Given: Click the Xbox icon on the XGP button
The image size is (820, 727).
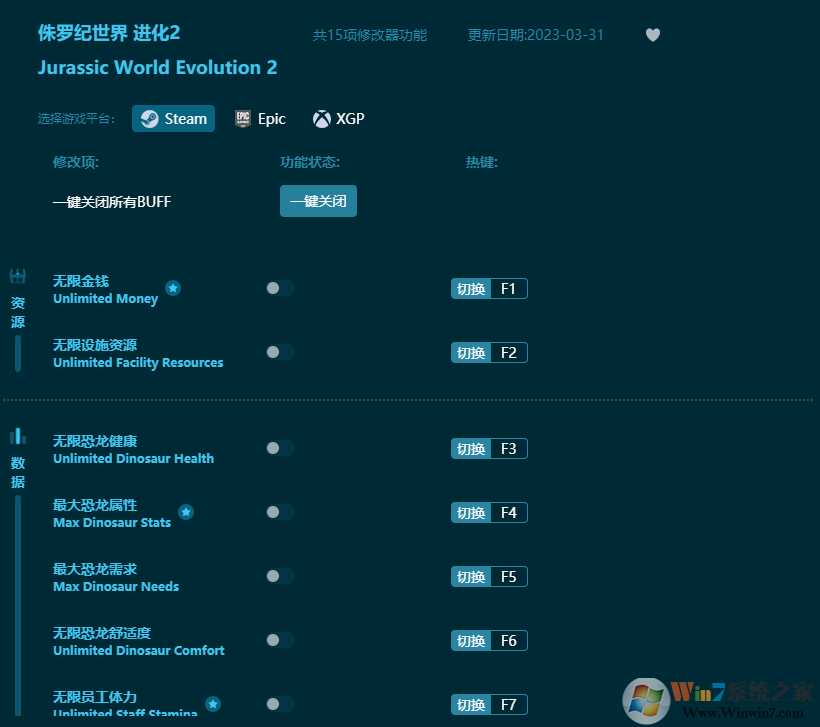Looking at the screenshot, I should [320, 118].
